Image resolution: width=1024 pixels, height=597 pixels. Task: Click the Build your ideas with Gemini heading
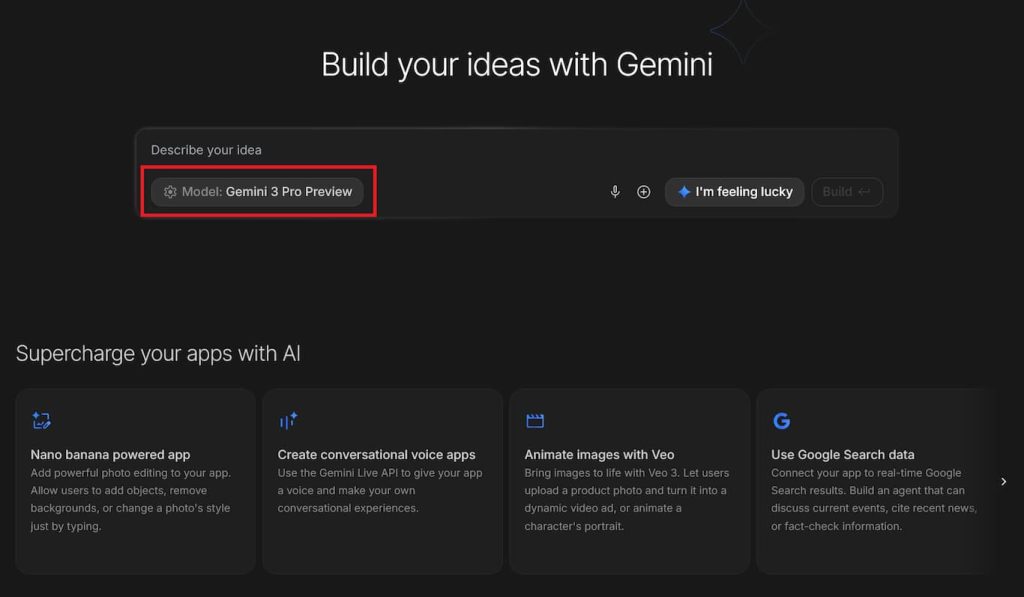pos(517,65)
